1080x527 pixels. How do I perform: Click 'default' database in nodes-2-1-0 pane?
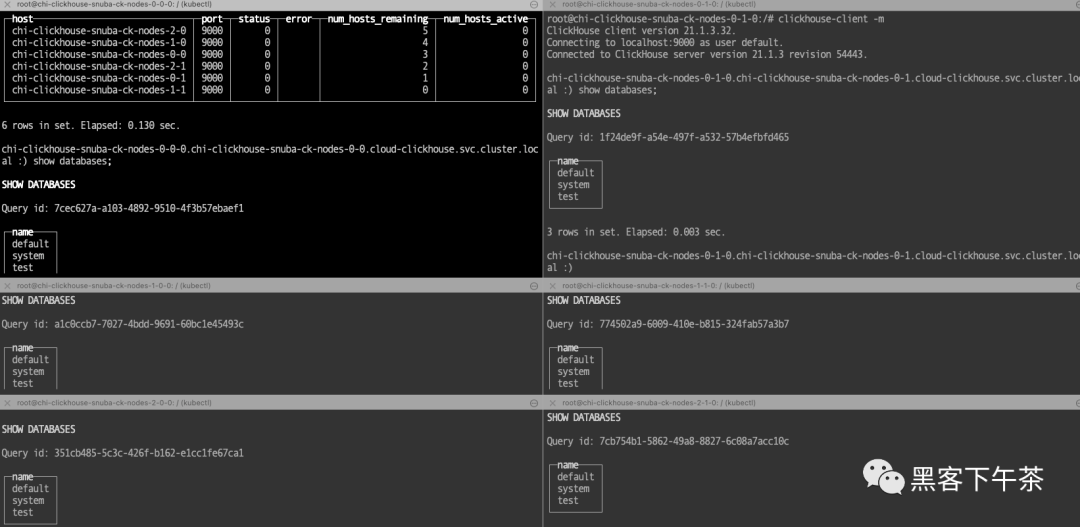[x=576, y=477]
